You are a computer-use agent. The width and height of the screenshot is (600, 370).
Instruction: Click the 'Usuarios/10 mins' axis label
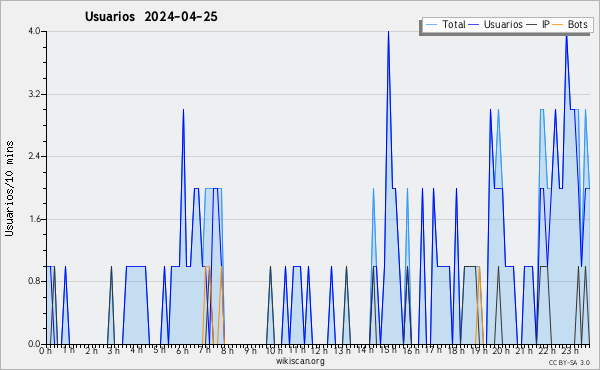pos(9,188)
